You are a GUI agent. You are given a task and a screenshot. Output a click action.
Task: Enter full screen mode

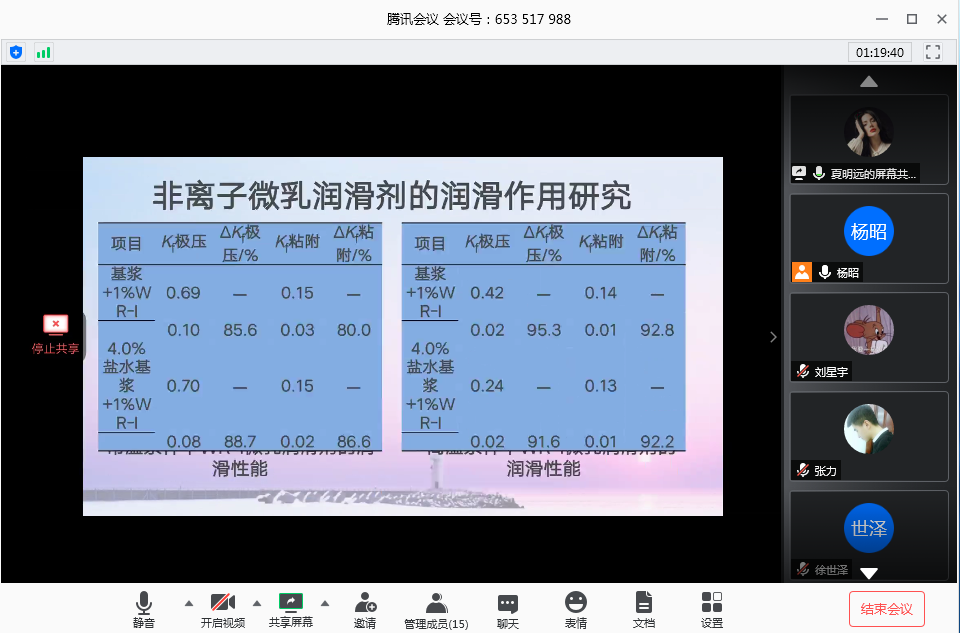click(933, 52)
